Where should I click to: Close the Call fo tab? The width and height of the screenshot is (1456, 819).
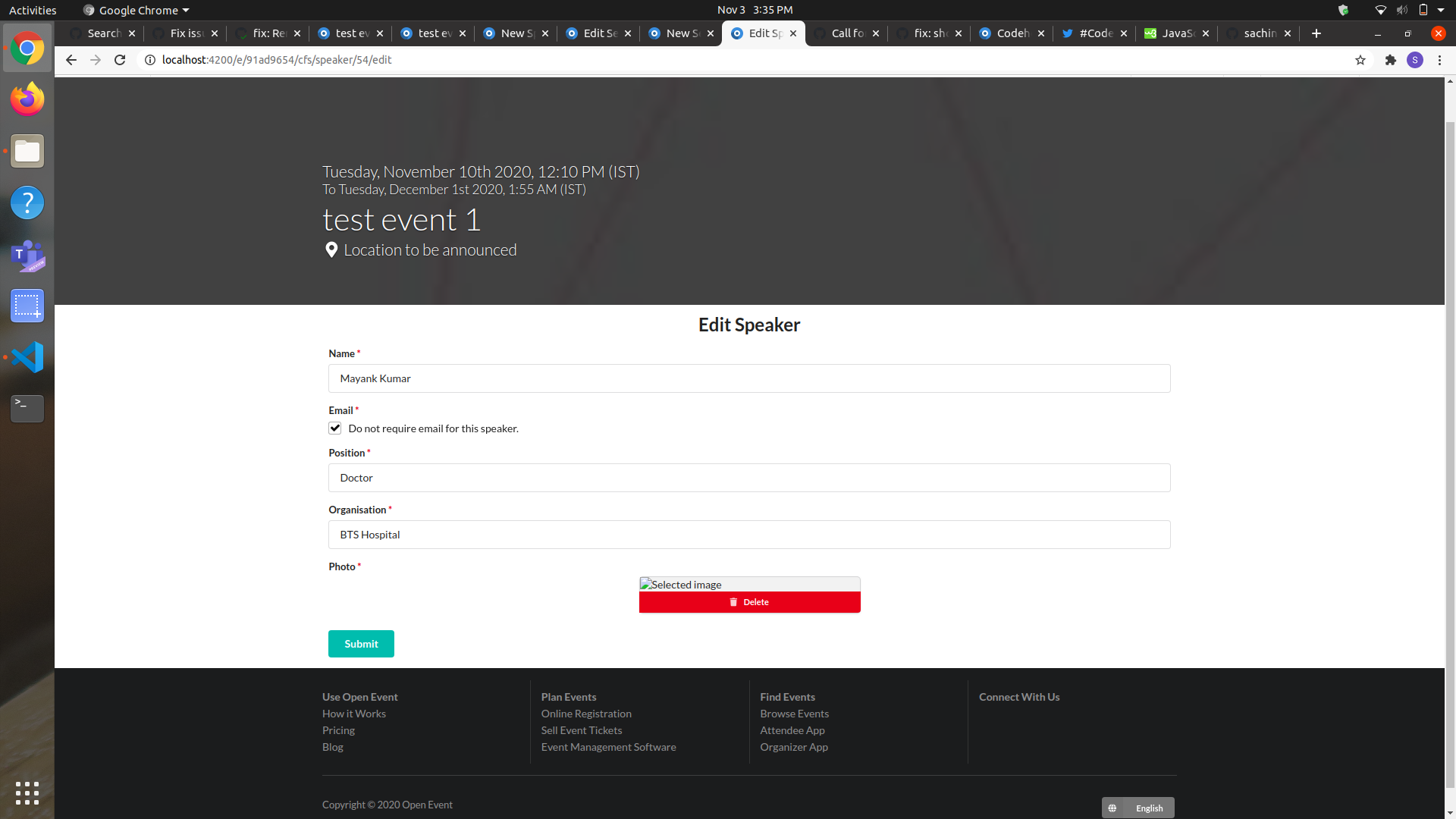click(x=876, y=33)
